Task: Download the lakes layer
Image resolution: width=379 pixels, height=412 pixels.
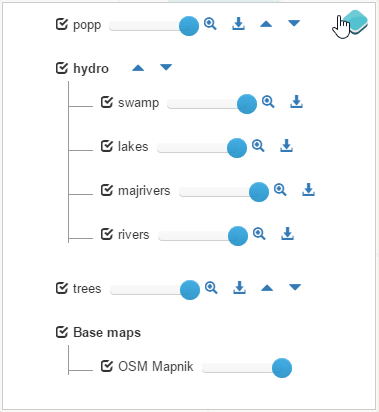Action: [x=286, y=146]
